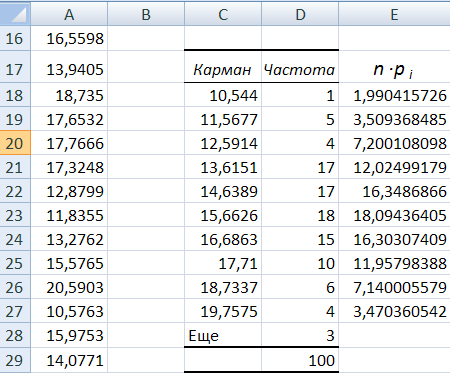
Task: Select row 25 header
Action: pos(15,263)
